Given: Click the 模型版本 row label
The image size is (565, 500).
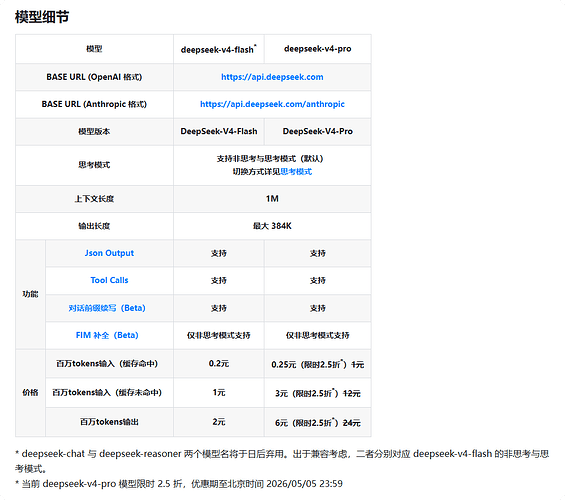Looking at the screenshot, I should point(94,131).
